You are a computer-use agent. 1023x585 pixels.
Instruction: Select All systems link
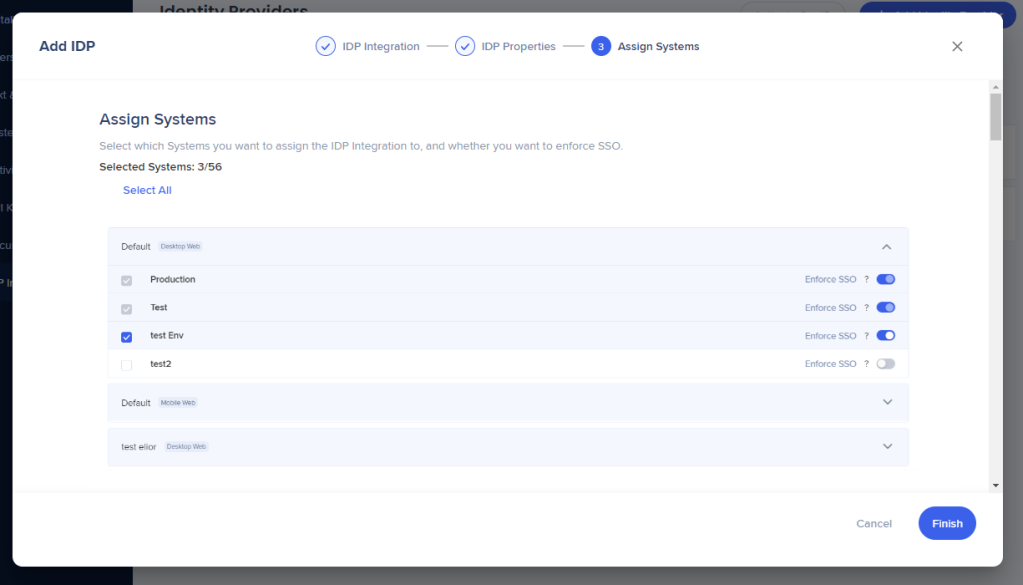point(147,190)
